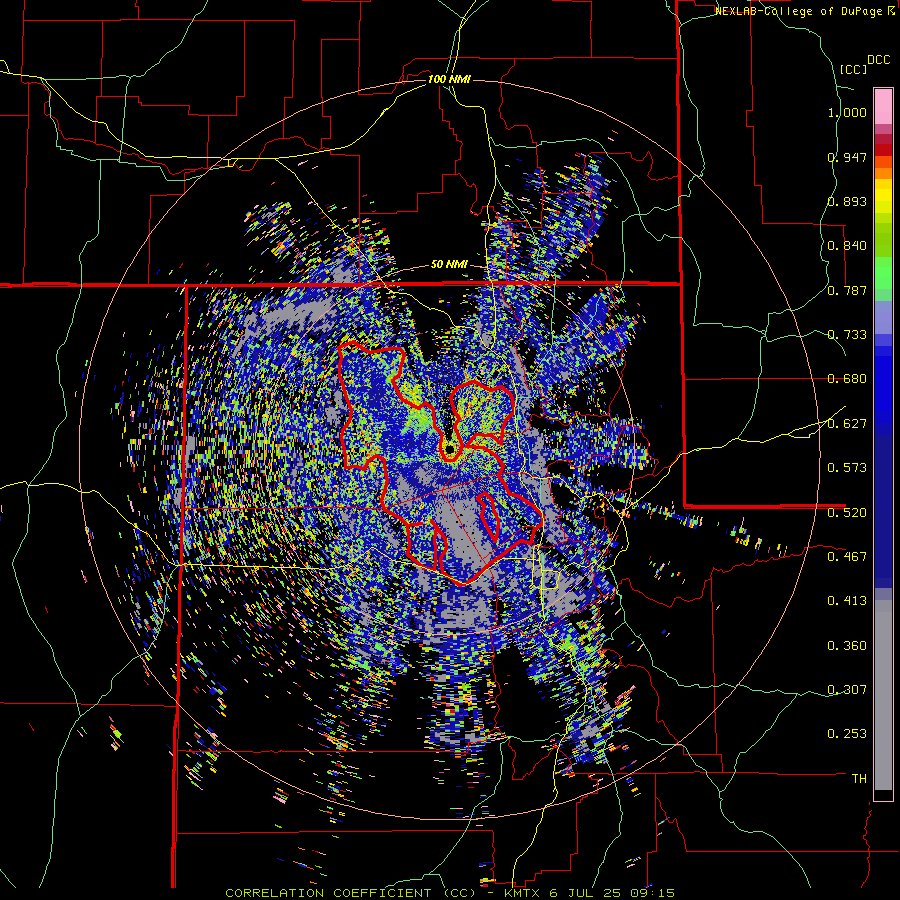
Task: Click the 0.307 legend value
Action: [847, 690]
